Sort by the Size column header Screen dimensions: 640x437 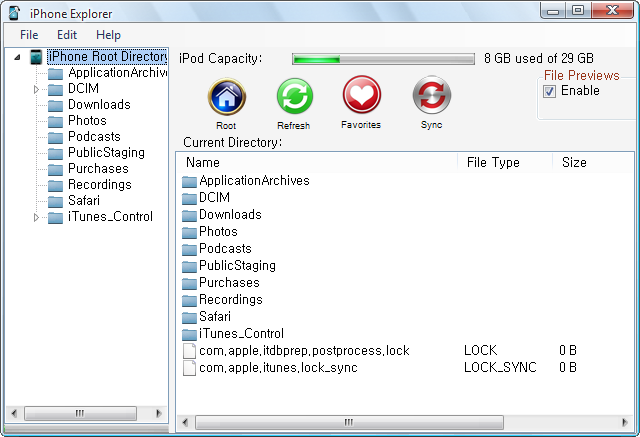593,162
